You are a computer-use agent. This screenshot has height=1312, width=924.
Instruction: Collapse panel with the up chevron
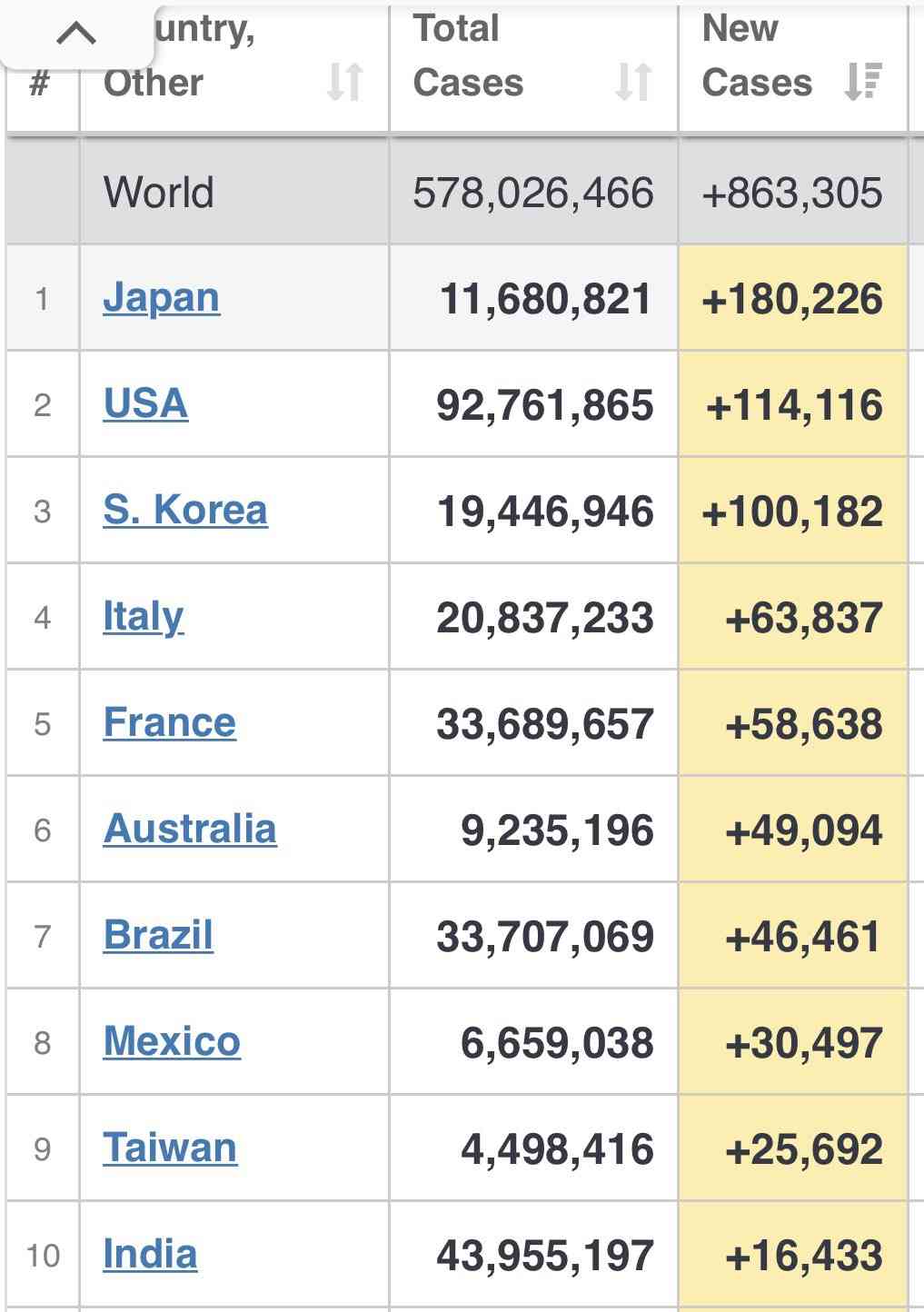[76, 35]
